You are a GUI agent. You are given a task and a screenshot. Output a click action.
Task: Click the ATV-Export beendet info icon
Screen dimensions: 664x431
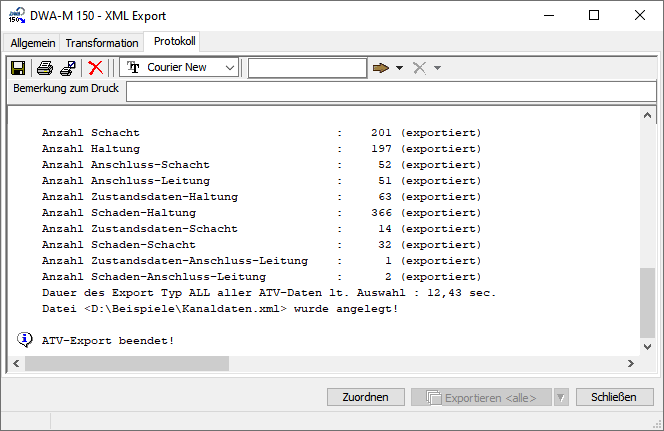point(26,340)
